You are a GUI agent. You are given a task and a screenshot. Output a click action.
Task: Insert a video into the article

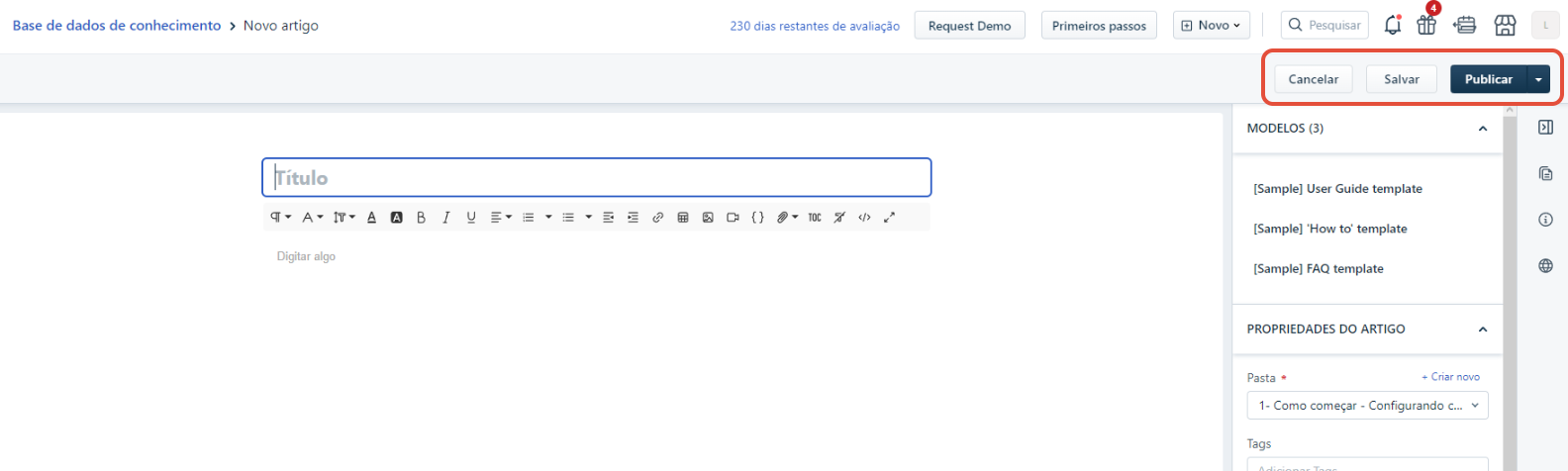pos(733,218)
